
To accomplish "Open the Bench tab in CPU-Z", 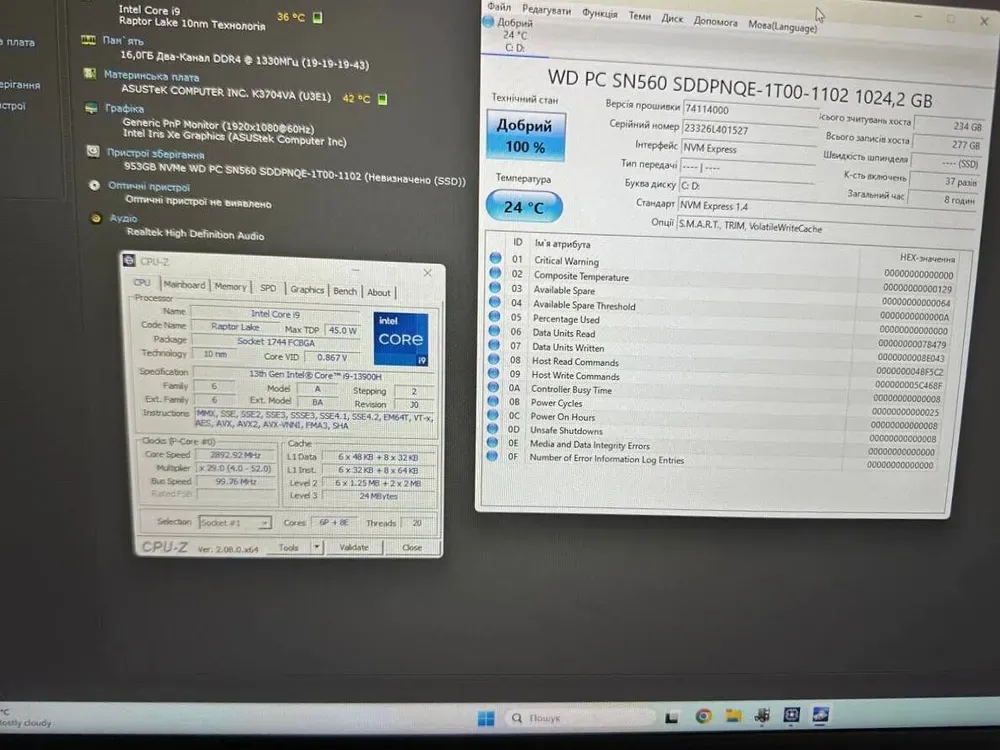I will (x=345, y=291).
